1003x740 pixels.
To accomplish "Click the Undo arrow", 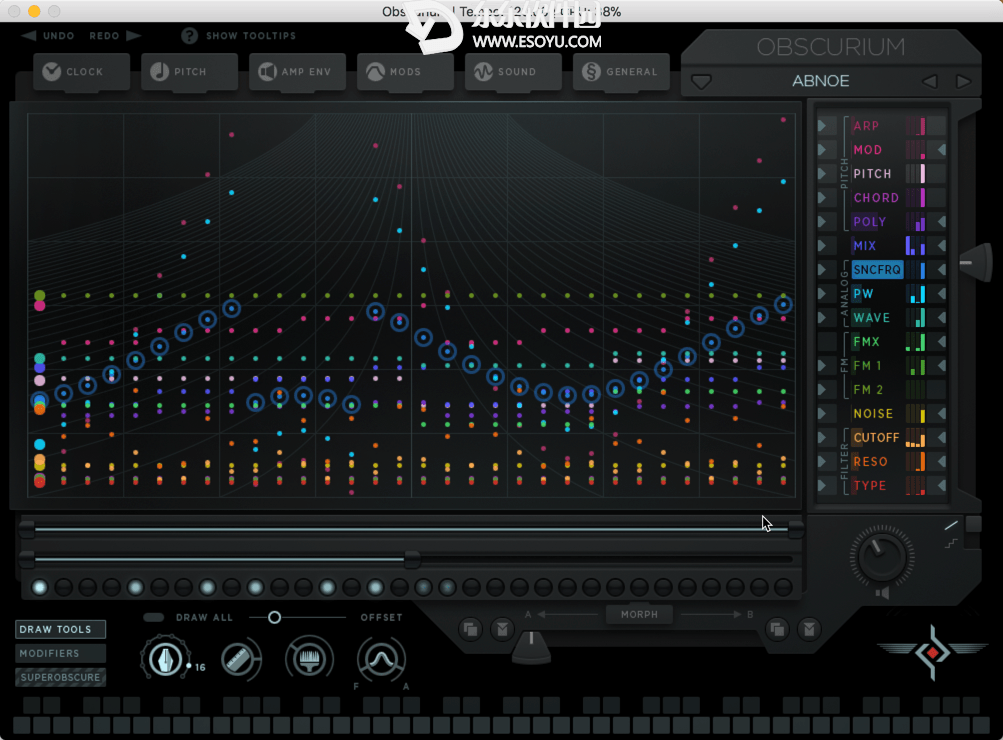I will coord(29,36).
